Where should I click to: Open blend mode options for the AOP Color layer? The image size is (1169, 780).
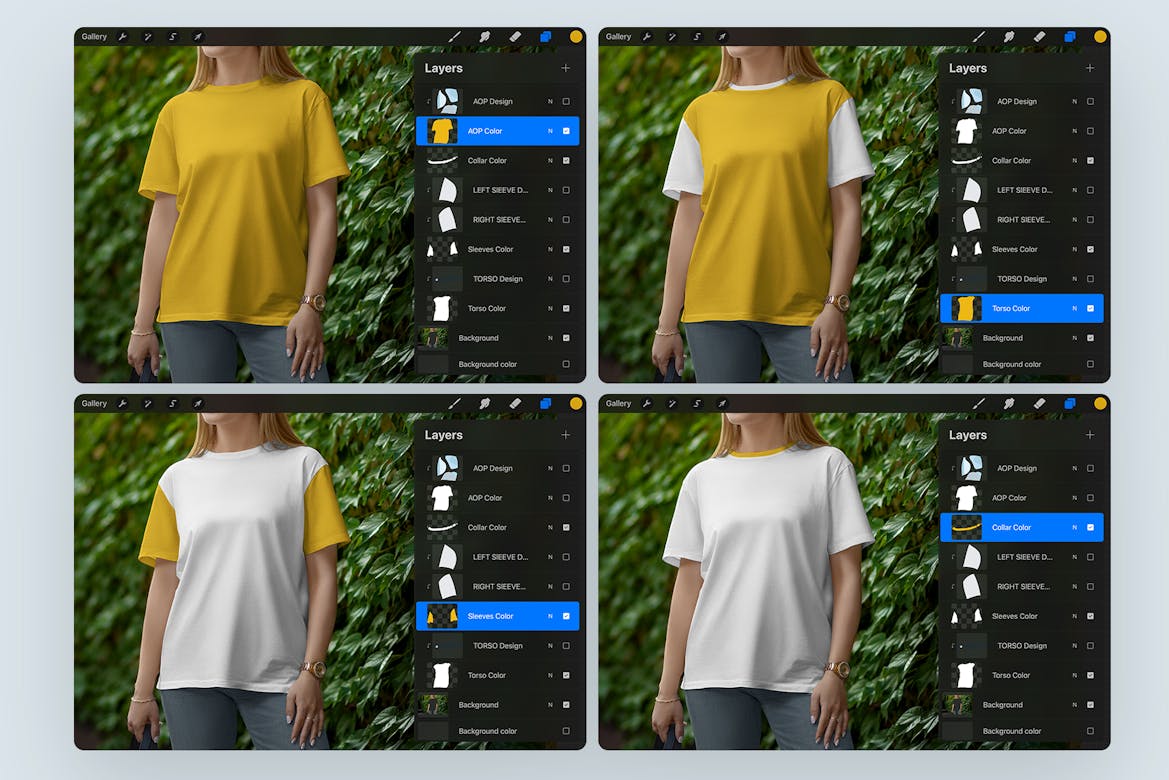(549, 130)
